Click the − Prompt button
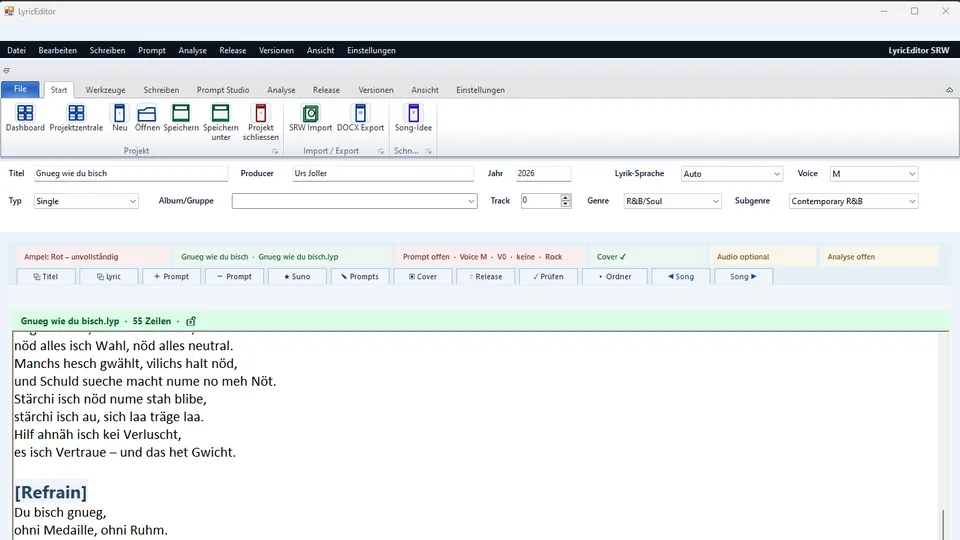Screen dimensions: 960x540 click(x=234, y=277)
